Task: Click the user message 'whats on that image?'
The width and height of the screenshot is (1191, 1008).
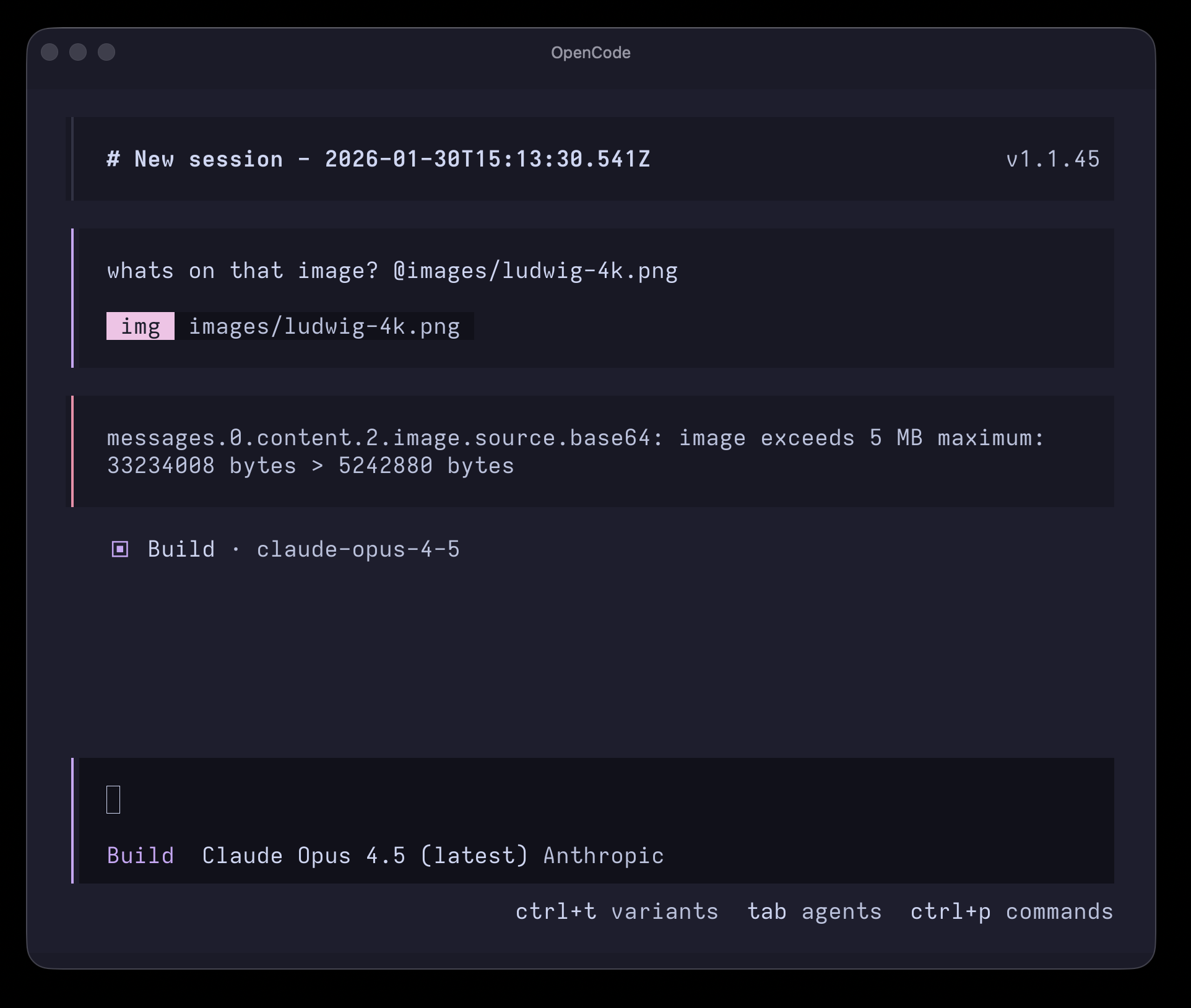Action: coord(392,271)
